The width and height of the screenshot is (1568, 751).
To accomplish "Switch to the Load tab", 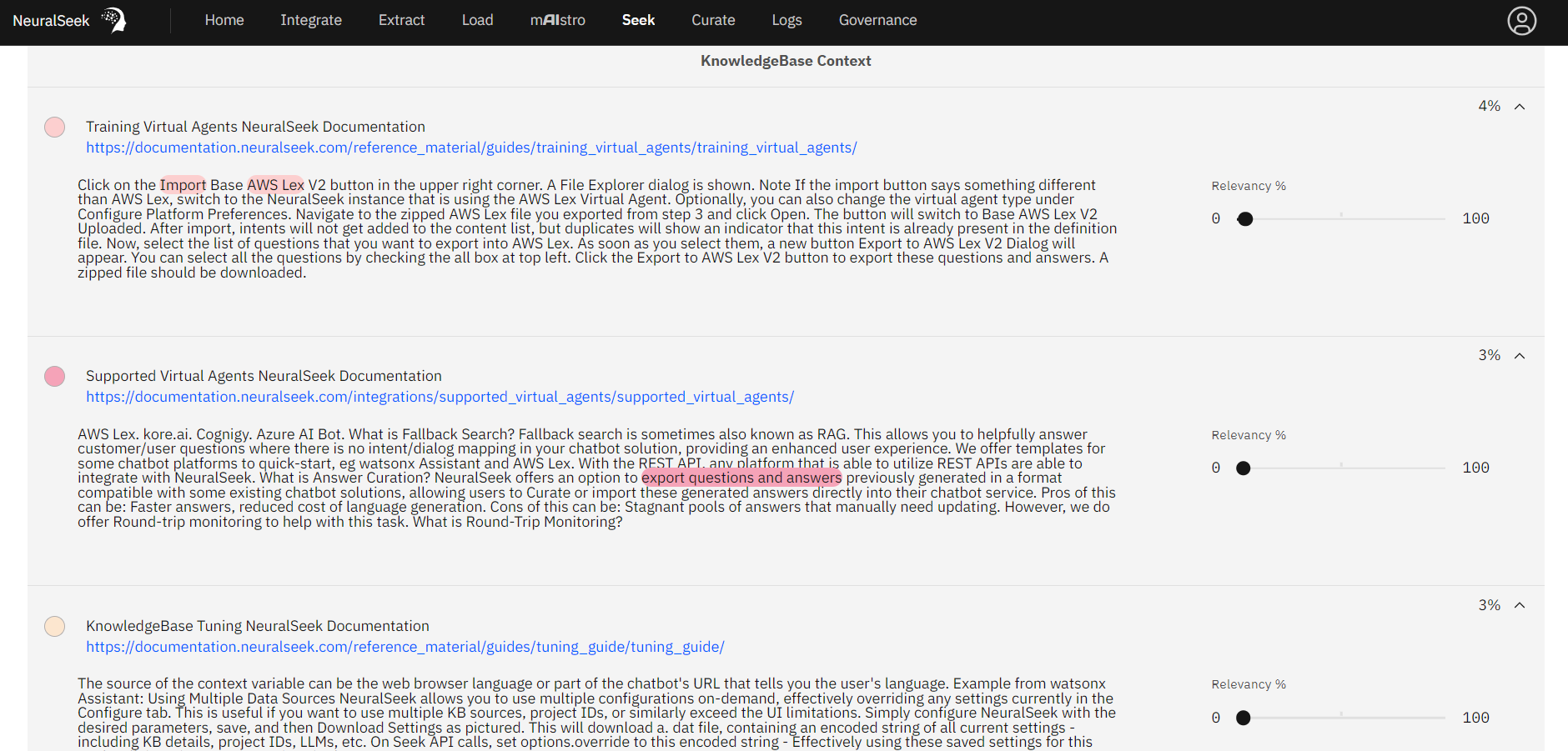I will click(477, 20).
